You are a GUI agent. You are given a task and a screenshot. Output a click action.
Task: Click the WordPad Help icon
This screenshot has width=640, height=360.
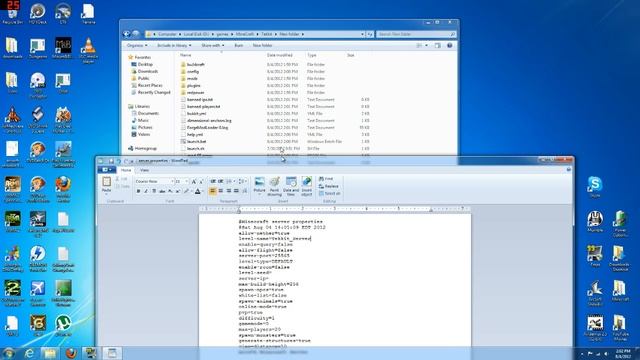click(x=569, y=169)
